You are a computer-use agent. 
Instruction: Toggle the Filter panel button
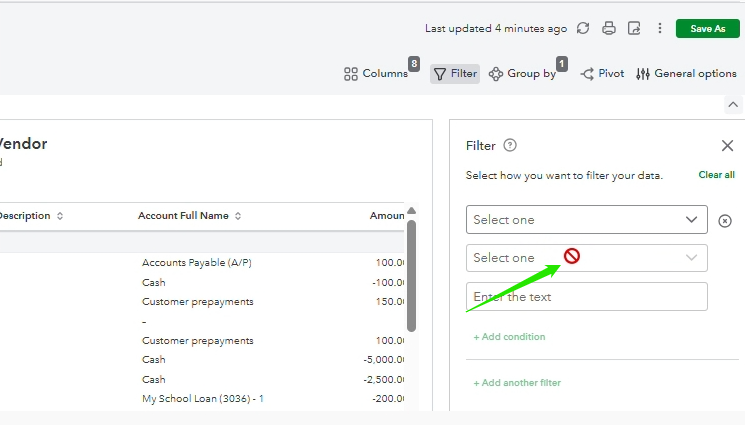(x=455, y=74)
